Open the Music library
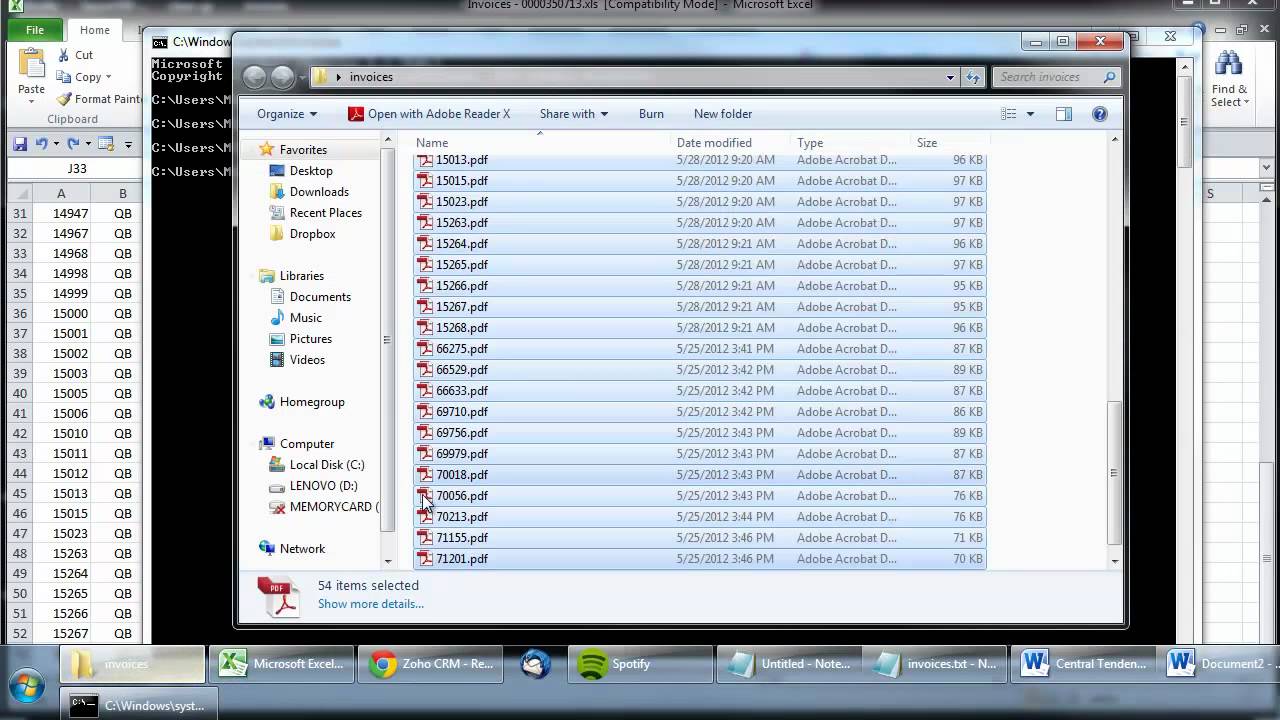The width and height of the screenshot is (1280, 720). click(x=305, y=318)
